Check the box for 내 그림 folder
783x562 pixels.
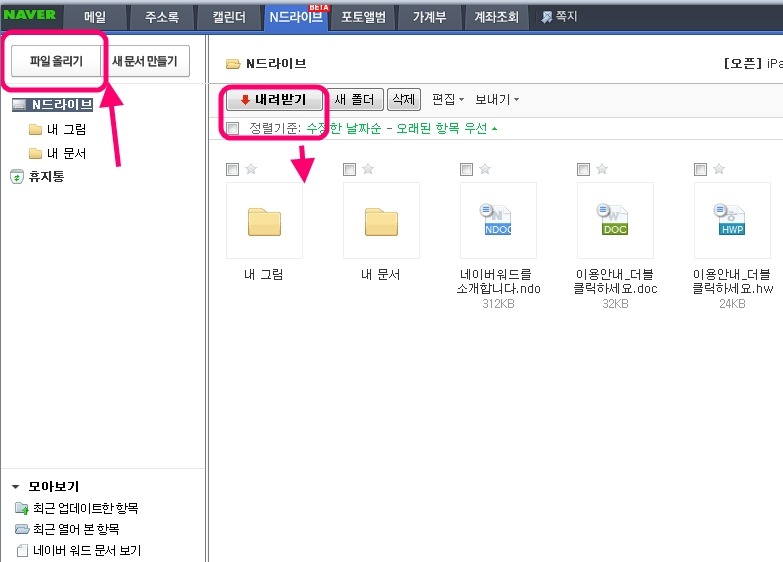(x=232, y=169)
